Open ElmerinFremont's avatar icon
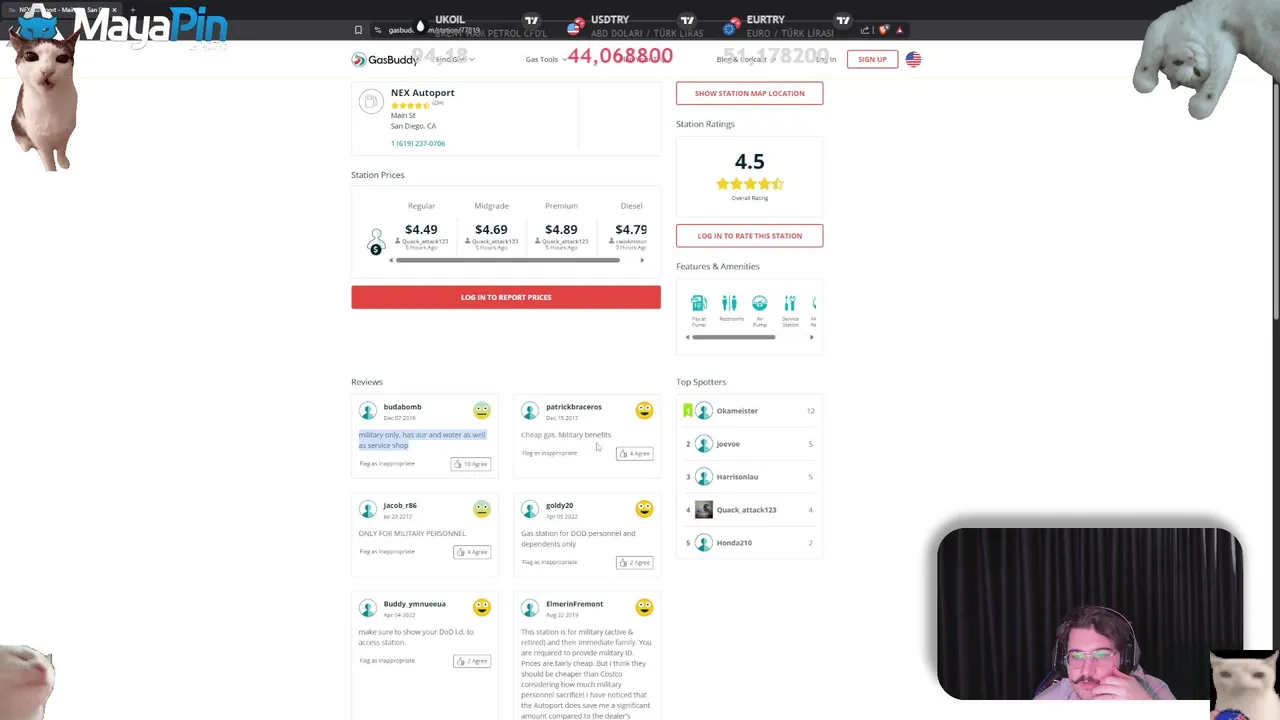 click(x=530, y=608)
